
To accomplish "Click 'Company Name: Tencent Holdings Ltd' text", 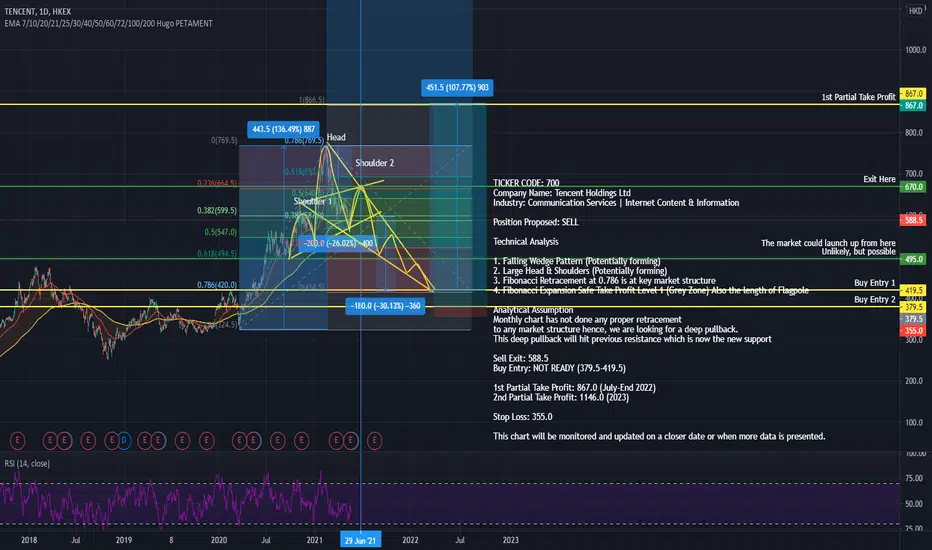I will [562, 193].
